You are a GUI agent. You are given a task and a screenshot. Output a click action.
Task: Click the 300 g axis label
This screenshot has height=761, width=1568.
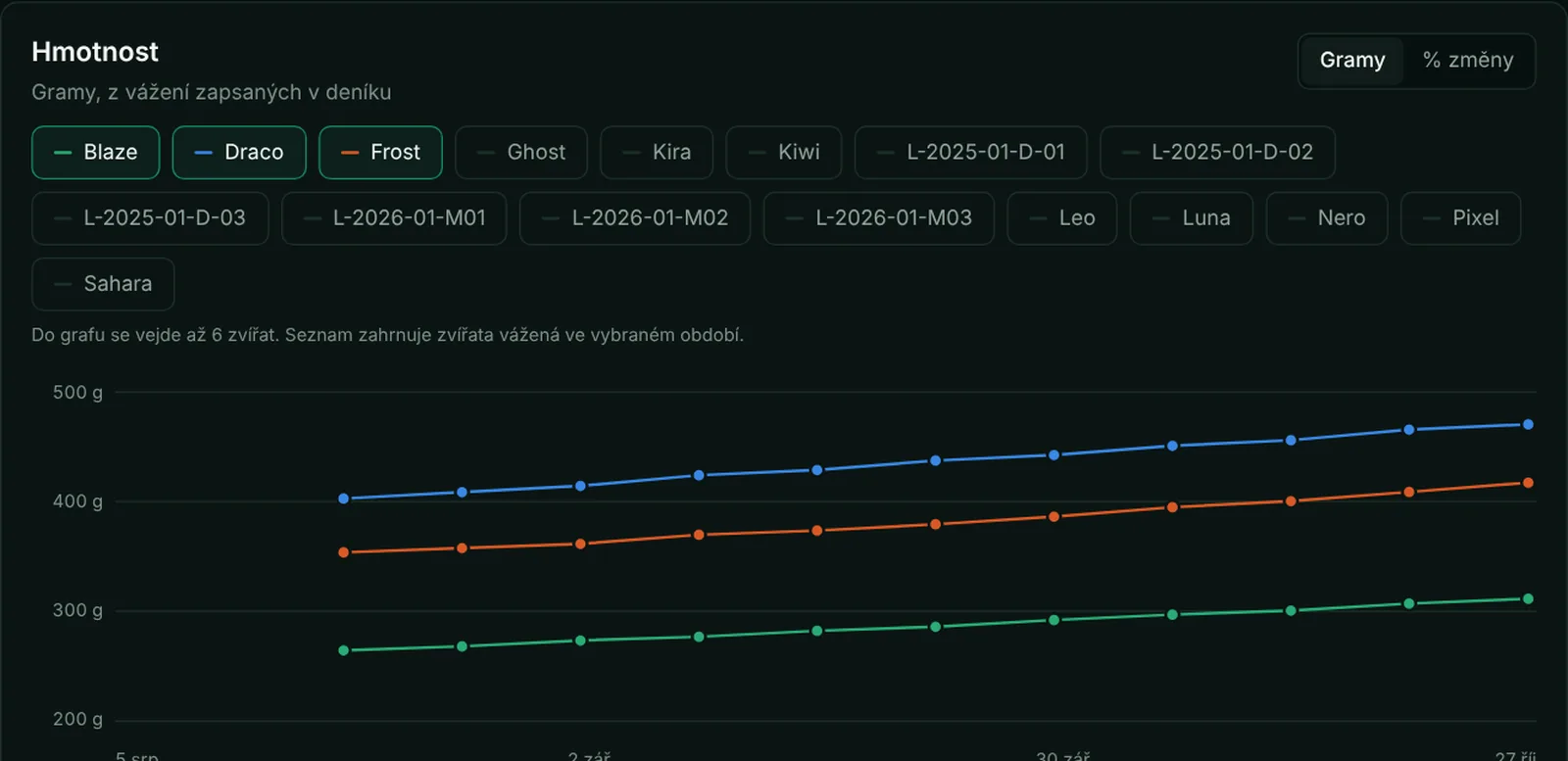[77, 610]
